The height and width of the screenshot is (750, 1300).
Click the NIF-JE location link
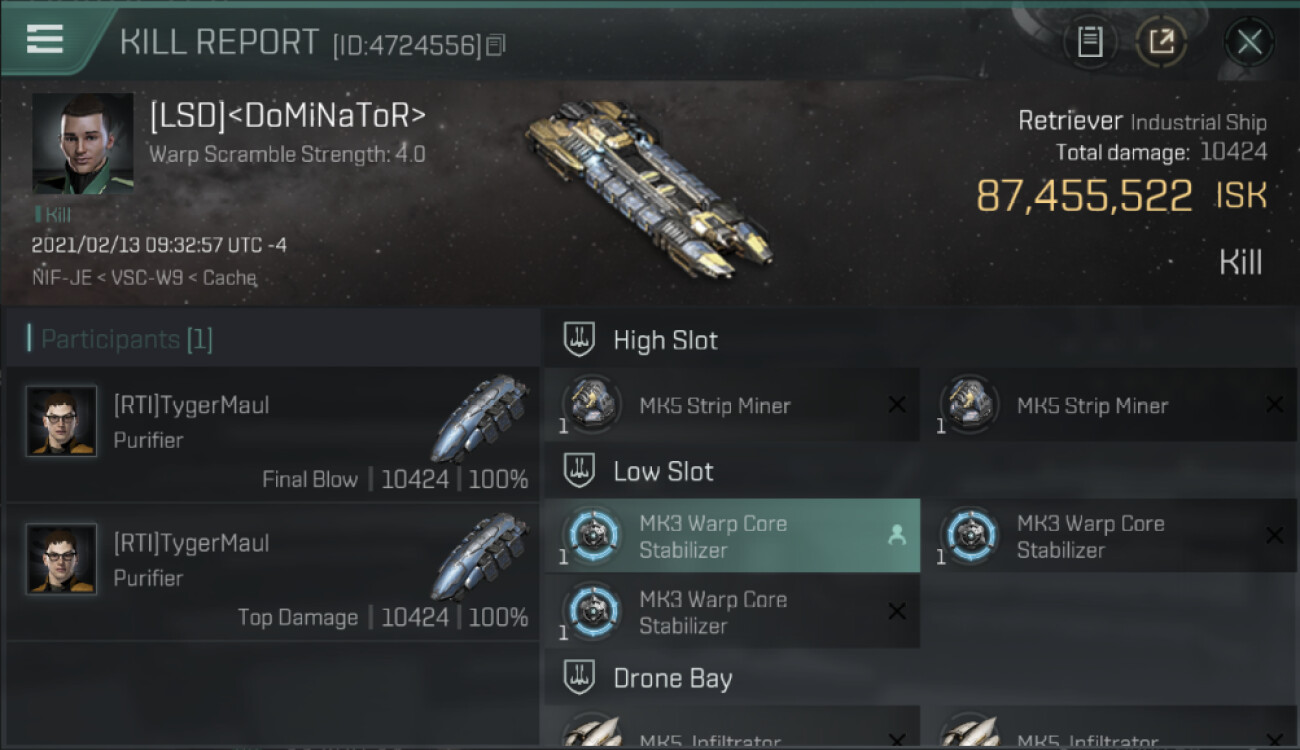62,278
